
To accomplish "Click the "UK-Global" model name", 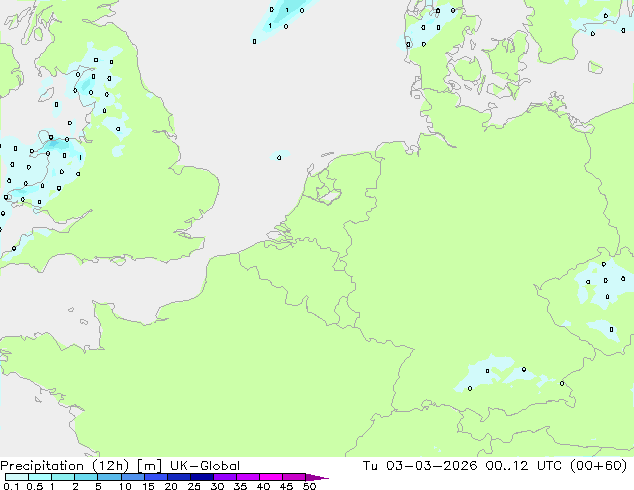I will (x=205, y=466).
